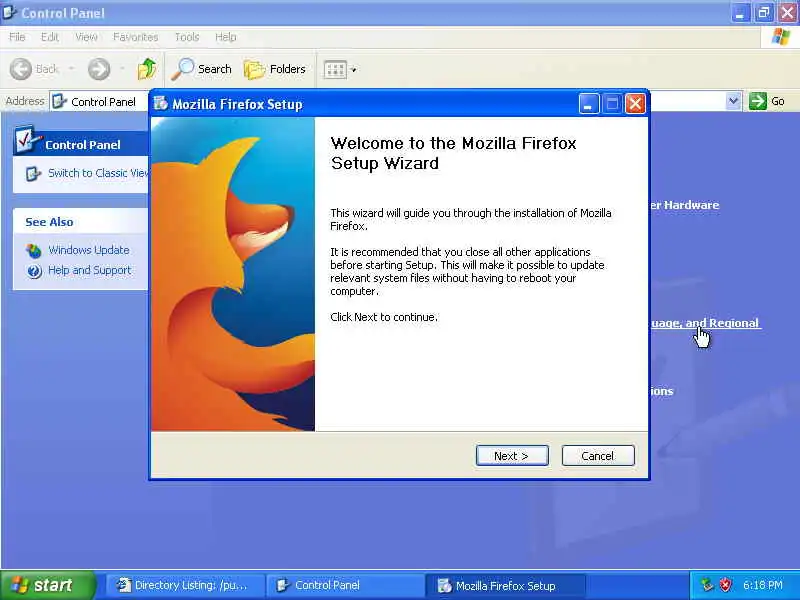This screenshot has width=800, height=600.
Task: Click the red security shield tray icon
Action: pyautogui.click(x=726, y=585)
